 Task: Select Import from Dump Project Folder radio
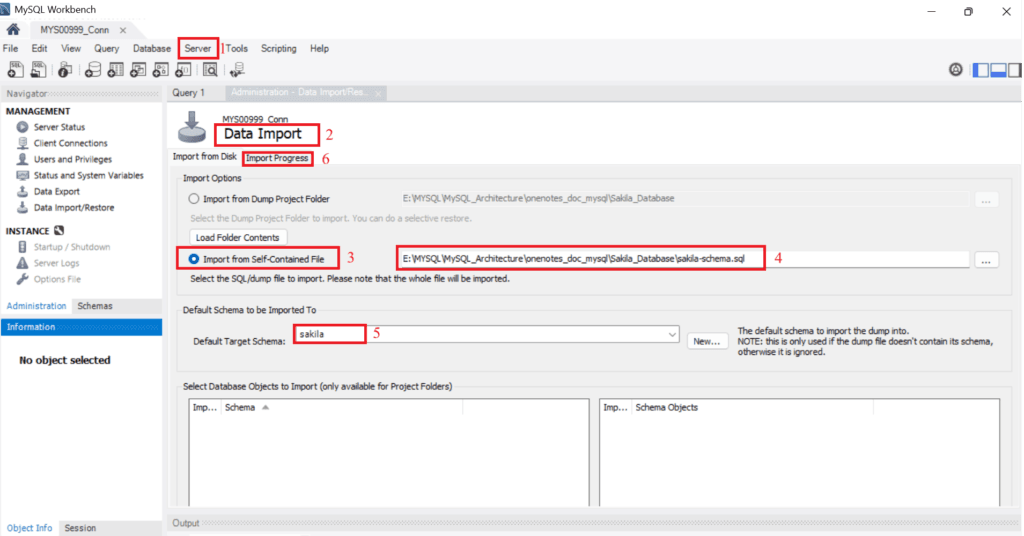(194, 198)
